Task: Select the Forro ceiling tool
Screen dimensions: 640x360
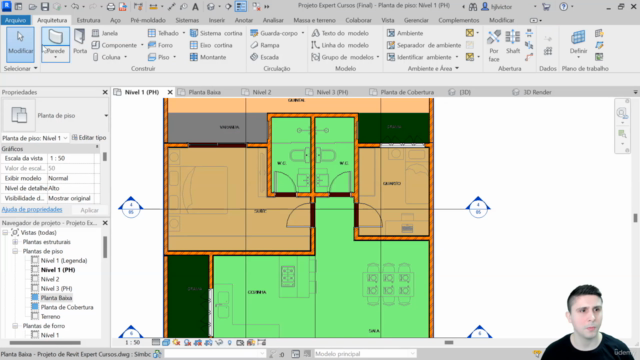Action: 160,45
